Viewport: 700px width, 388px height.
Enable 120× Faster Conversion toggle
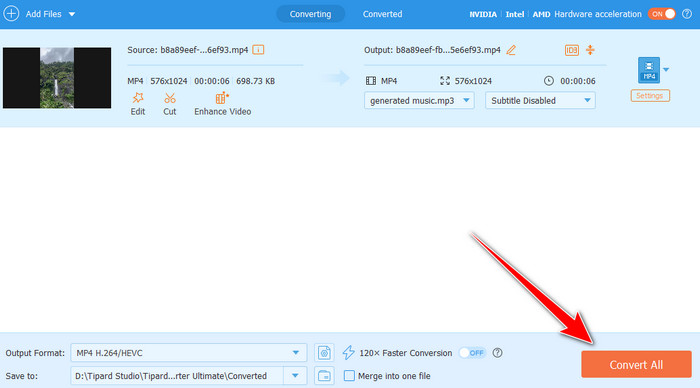pyautogui.click(x=472, y=353)
